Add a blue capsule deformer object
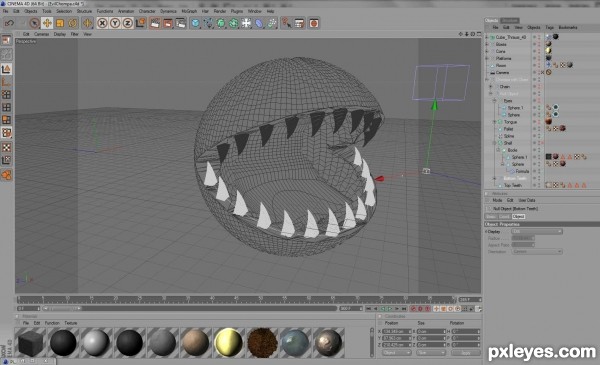This screenshot has width=600, height=365. 259,23
